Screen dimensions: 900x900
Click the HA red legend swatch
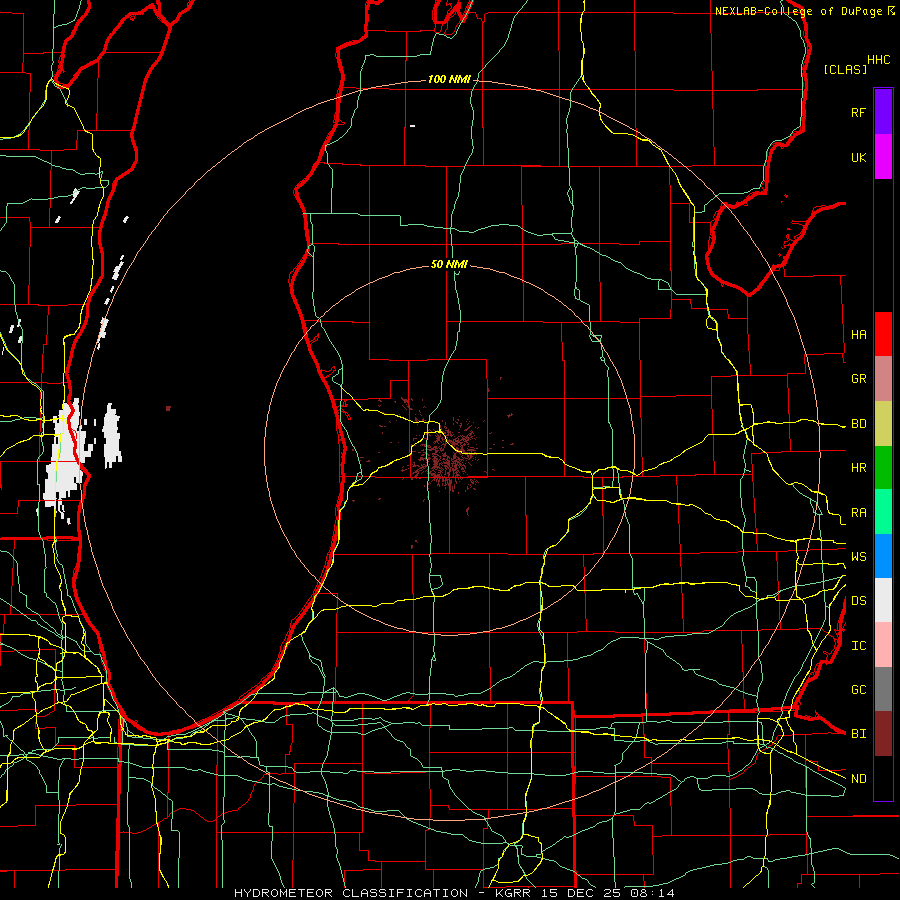tap(883, 334)
